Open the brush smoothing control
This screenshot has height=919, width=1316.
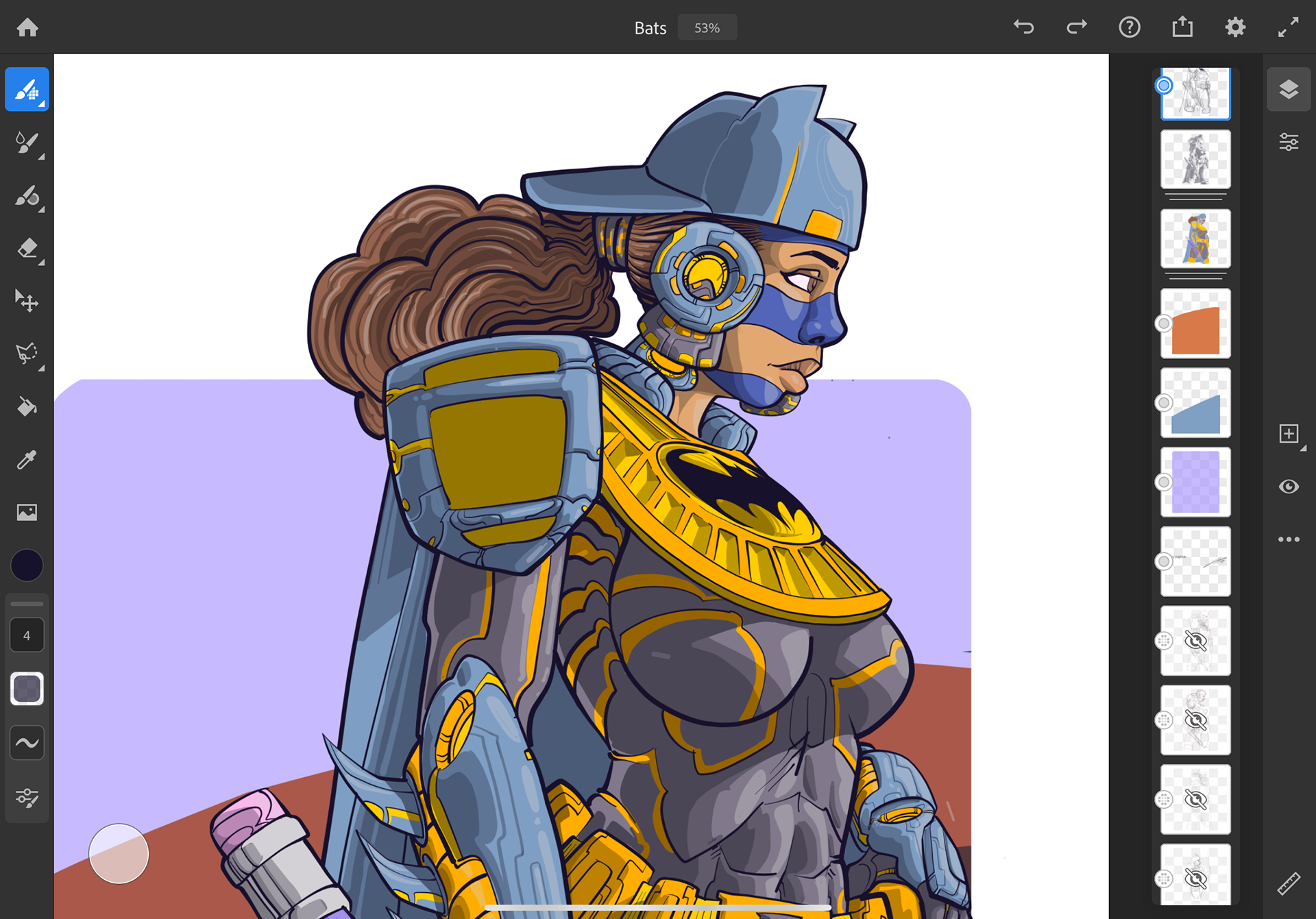click(27, 743)
